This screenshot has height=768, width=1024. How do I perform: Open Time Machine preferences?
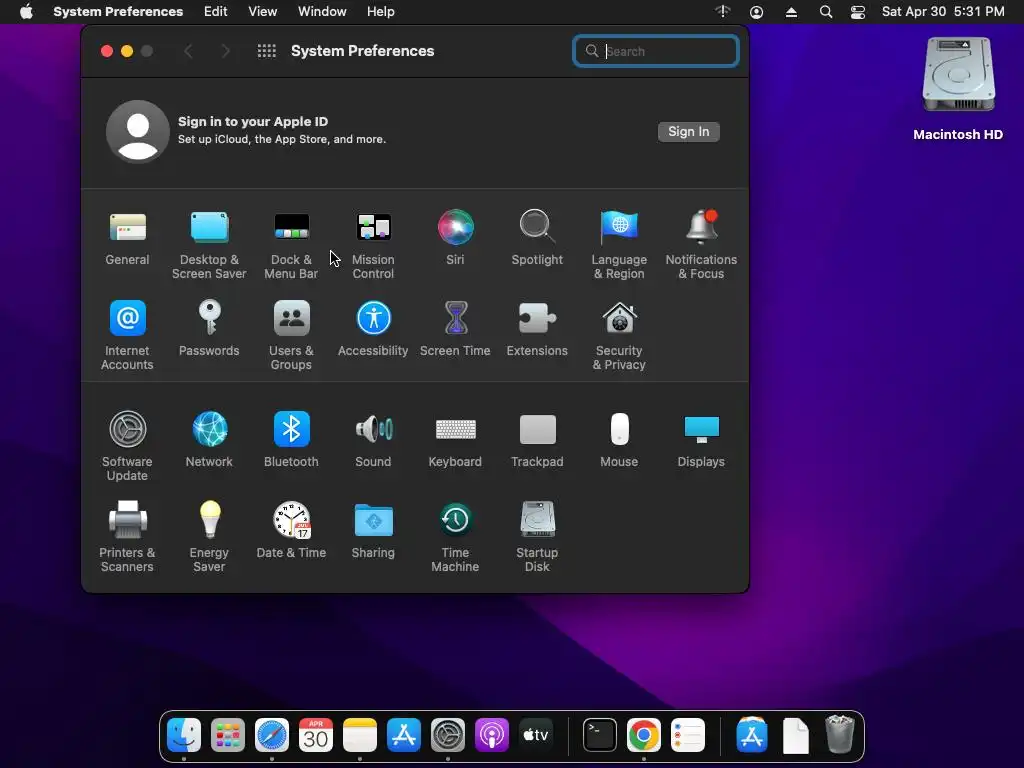455,537
